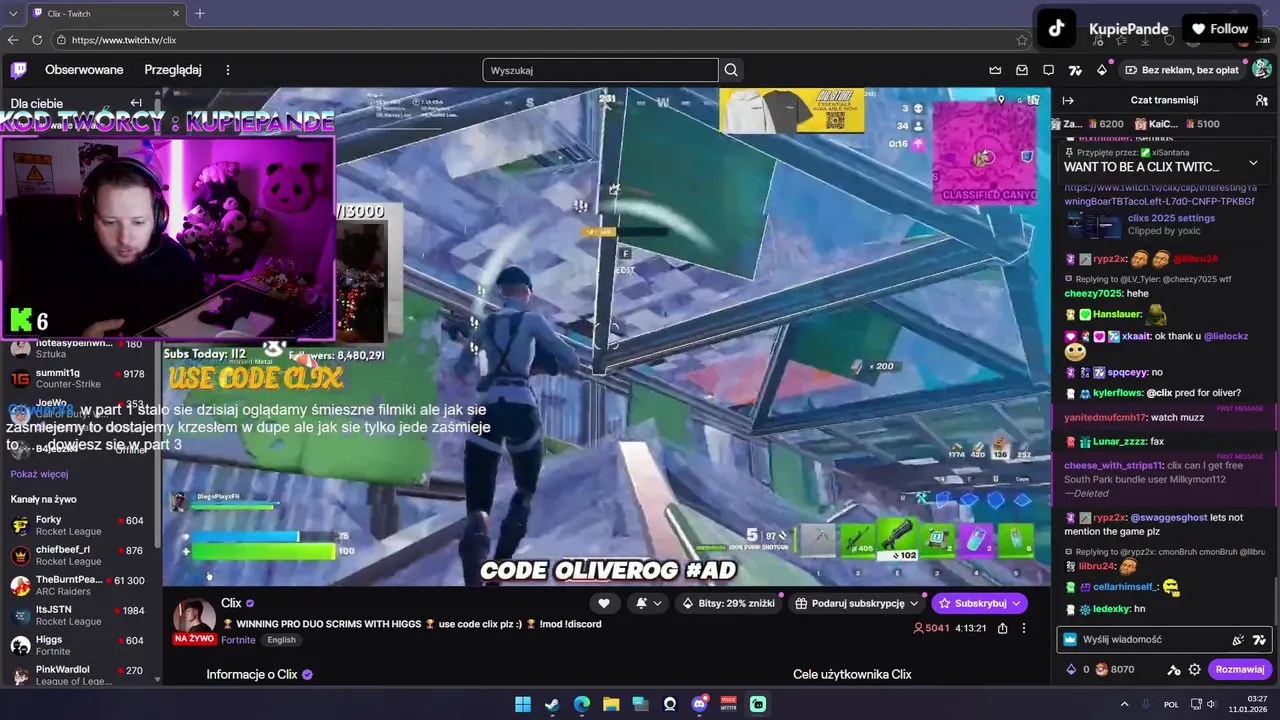Open the whispers speech bubble icon
The height and width of the screenshot is (720, 1280).
coord(1048,70)
